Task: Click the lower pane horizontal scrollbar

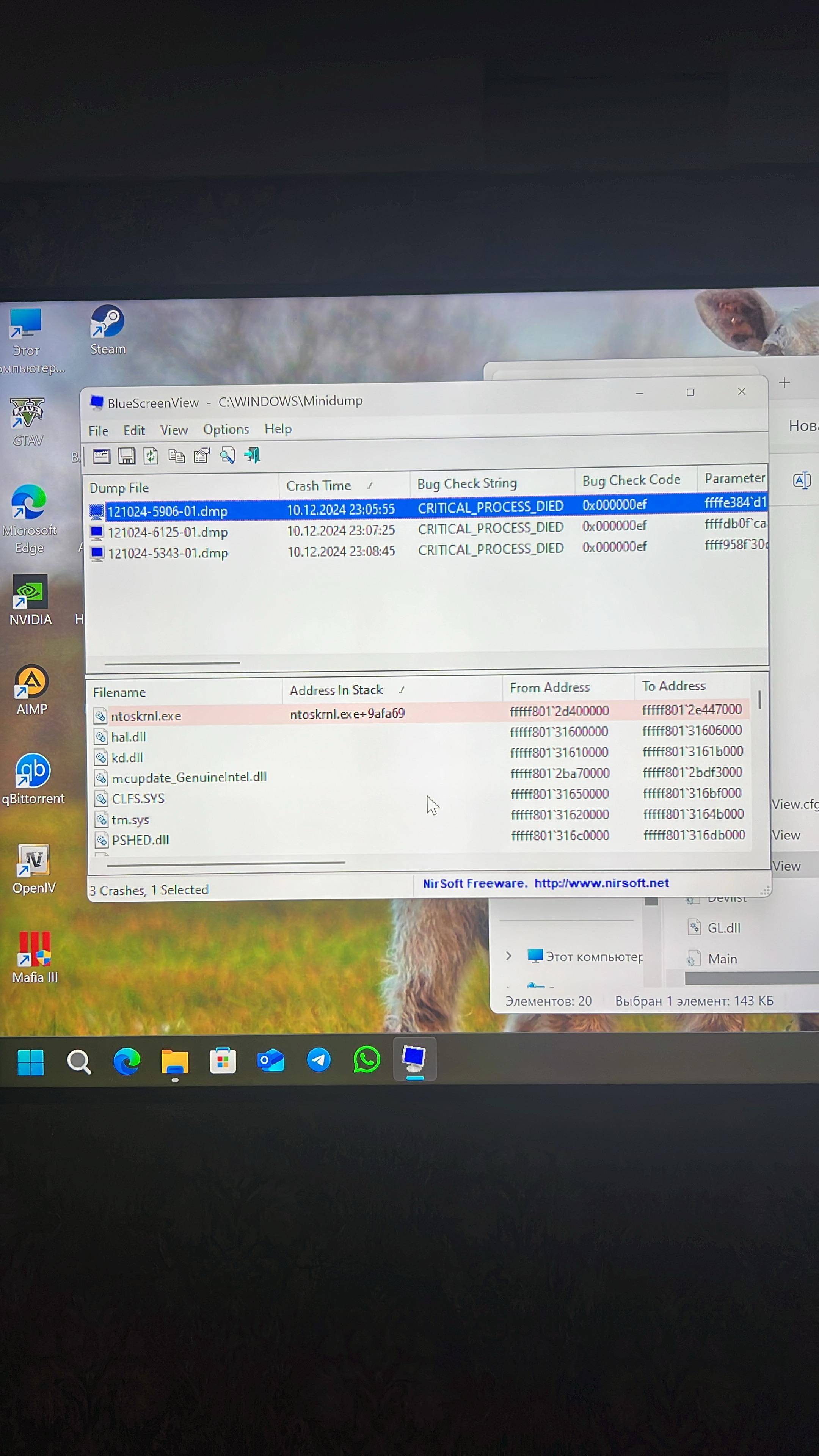Action: (x=226, y=864)
